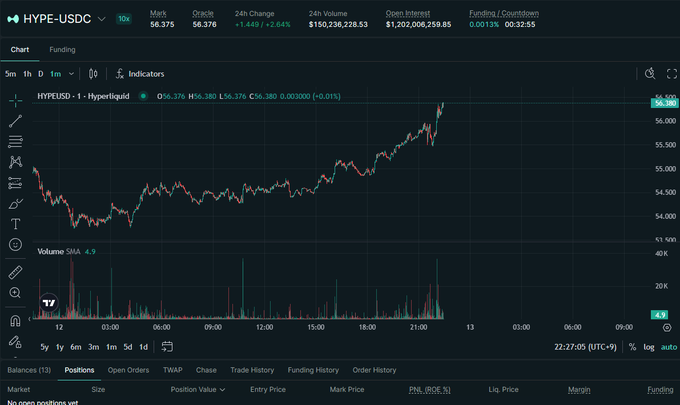Open the Chase tab
This screenshot has width=680, height=405.
(x=206, y=370)
